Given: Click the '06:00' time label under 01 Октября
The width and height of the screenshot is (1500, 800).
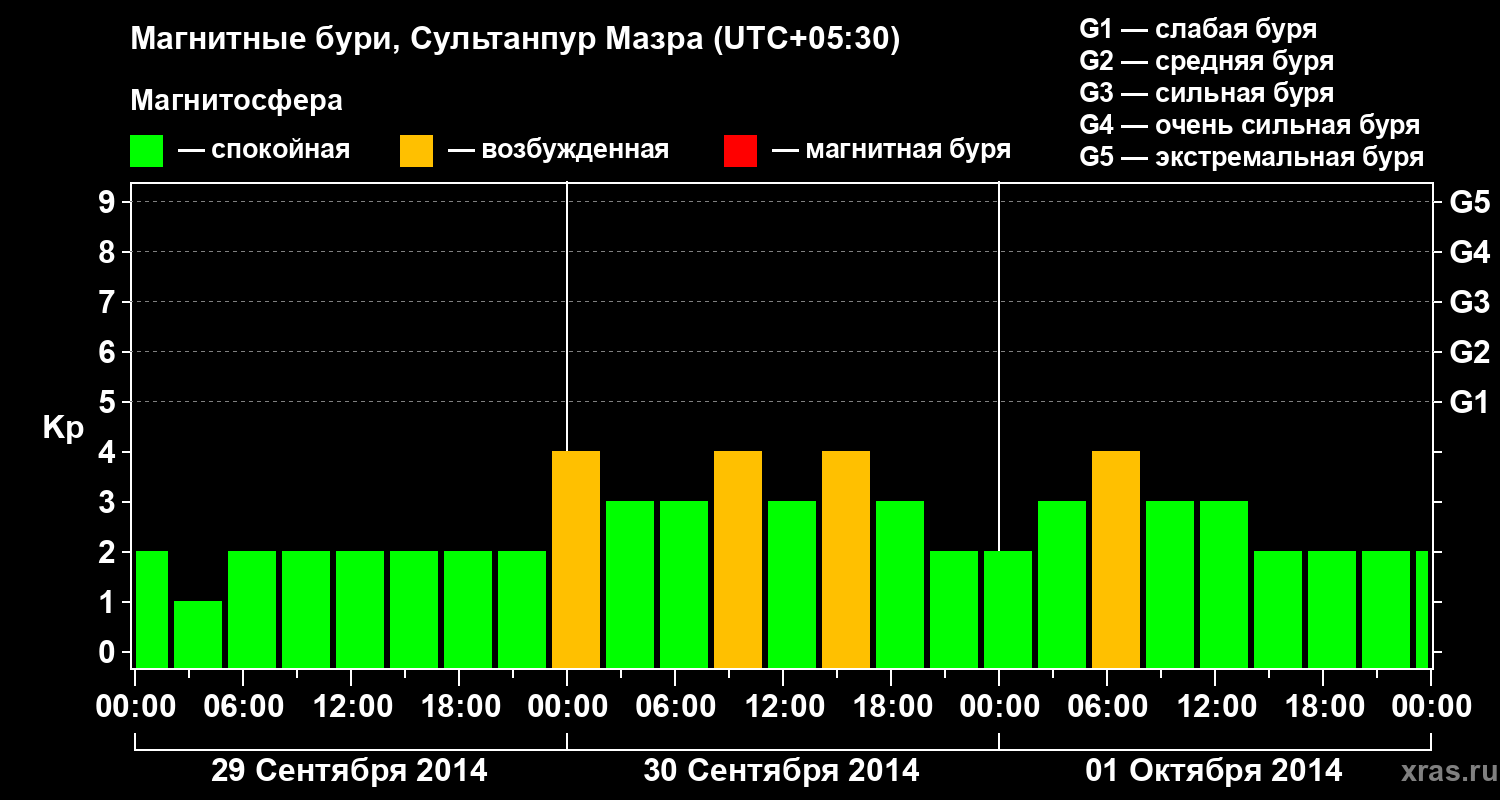Looking at the screenshot, I should 1109,707.
